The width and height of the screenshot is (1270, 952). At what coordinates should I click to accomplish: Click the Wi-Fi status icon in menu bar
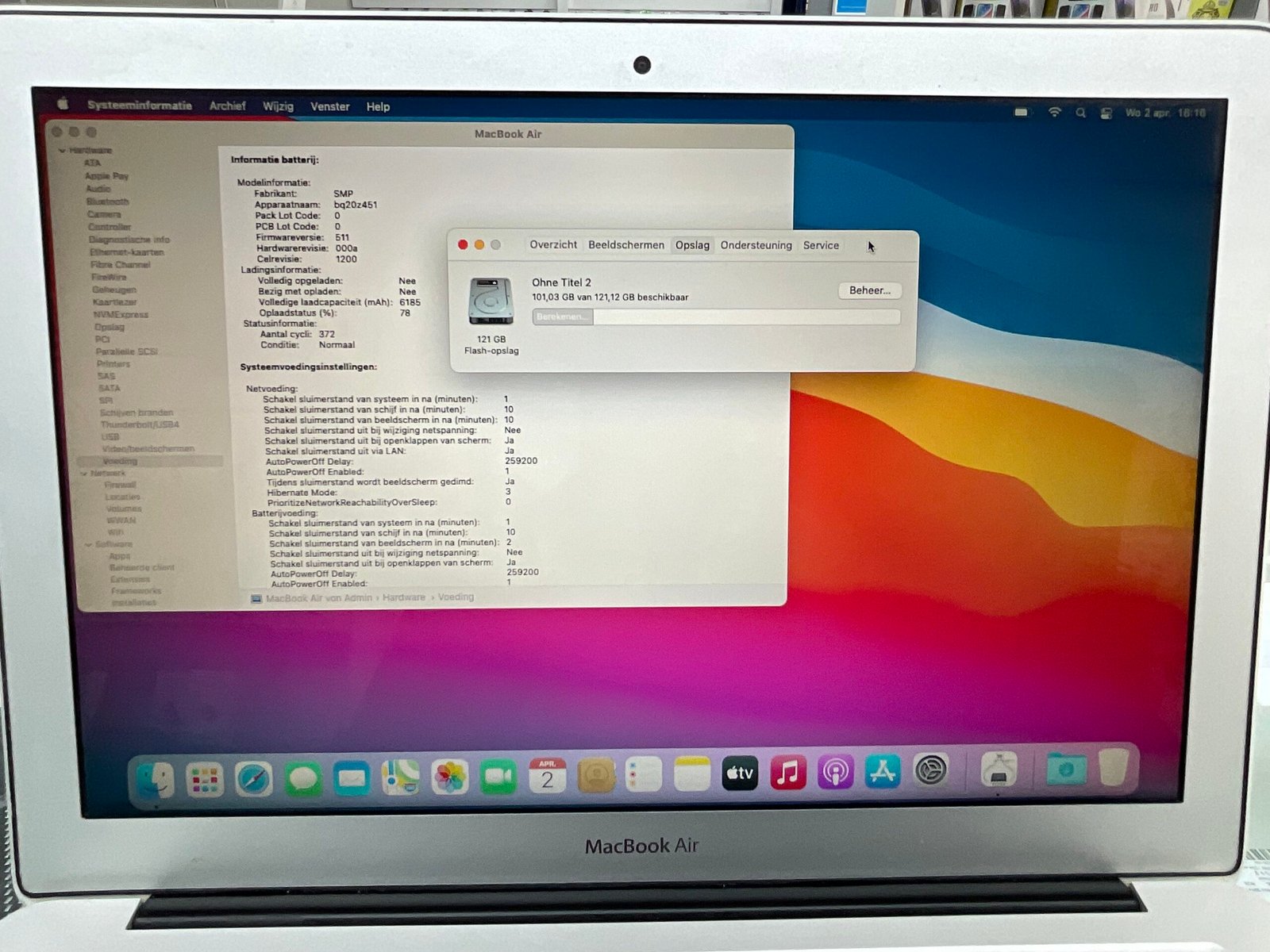[x=1054, y=113]
